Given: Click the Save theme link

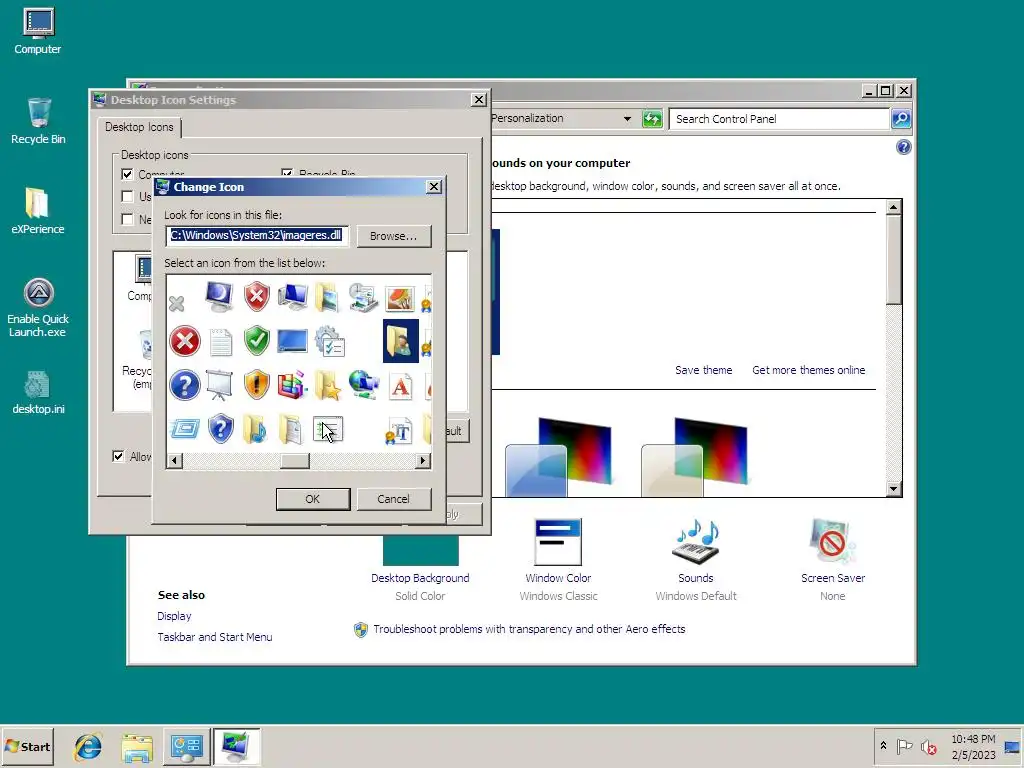Looking at the screenshot, I should [x=703, y=370].
